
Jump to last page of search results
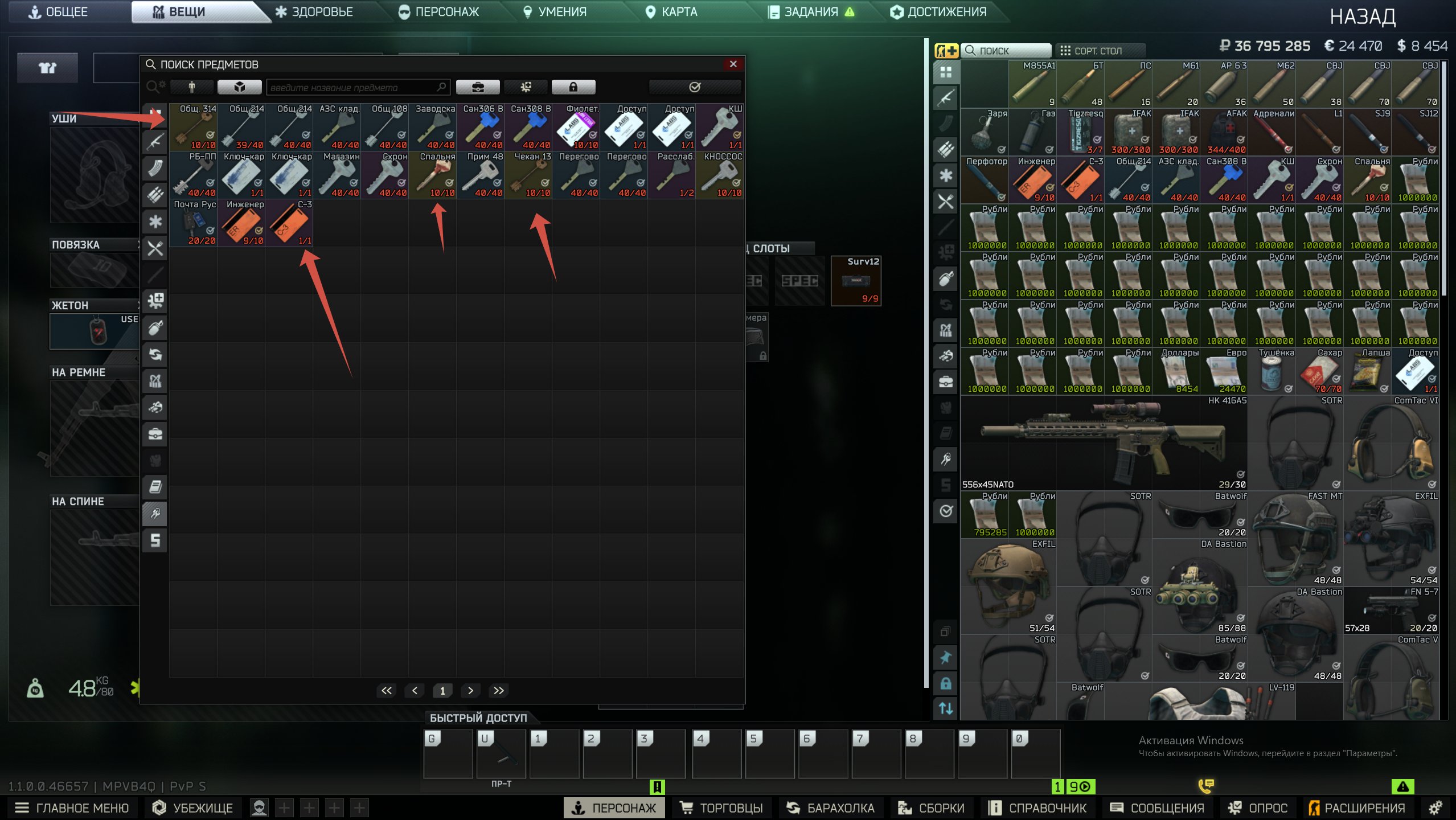[499, 691]
